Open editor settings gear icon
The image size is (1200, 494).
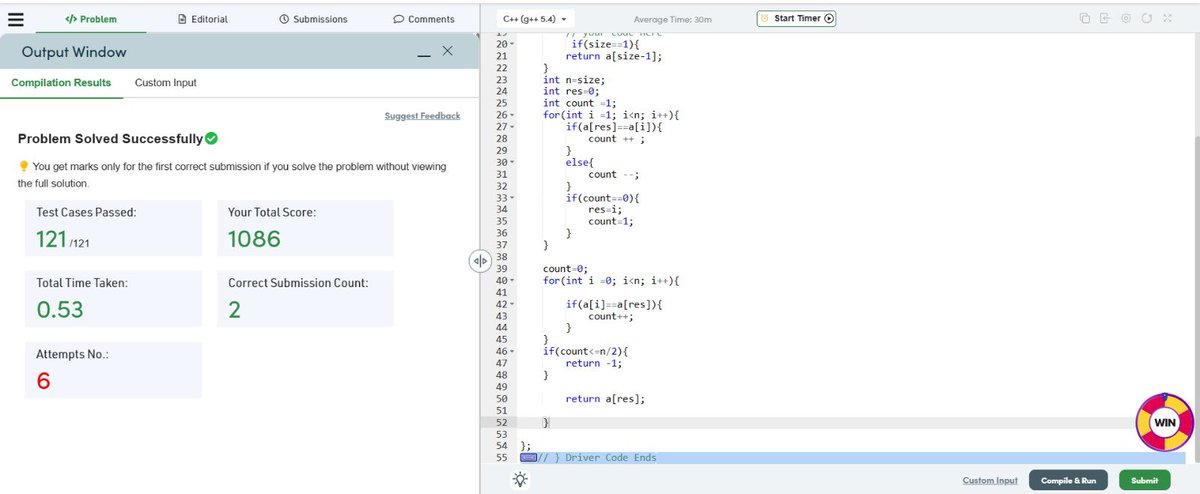point(1126,18)
